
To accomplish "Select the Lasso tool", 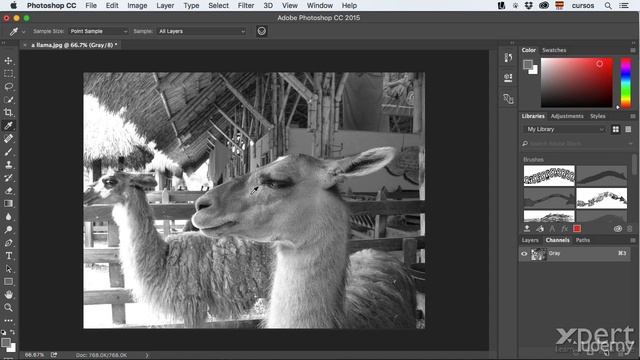I will coord(8,87).
